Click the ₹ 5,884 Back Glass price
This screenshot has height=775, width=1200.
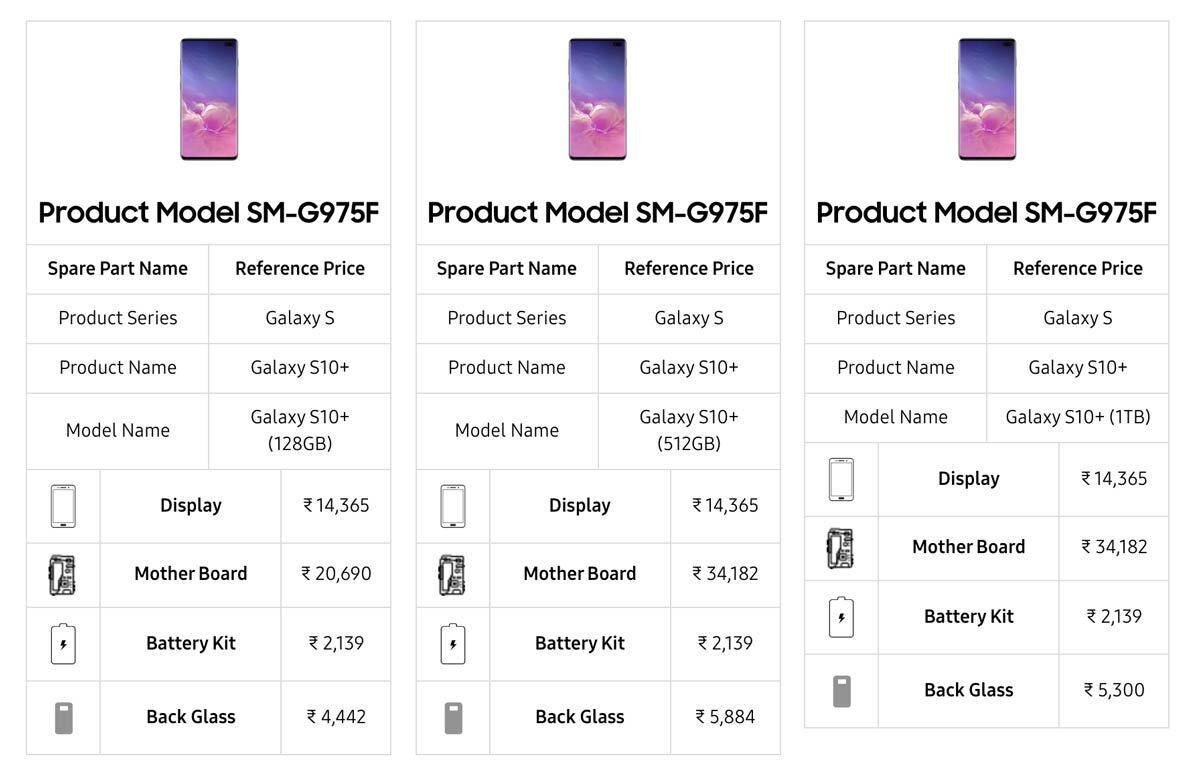click(x=725, y=717)
